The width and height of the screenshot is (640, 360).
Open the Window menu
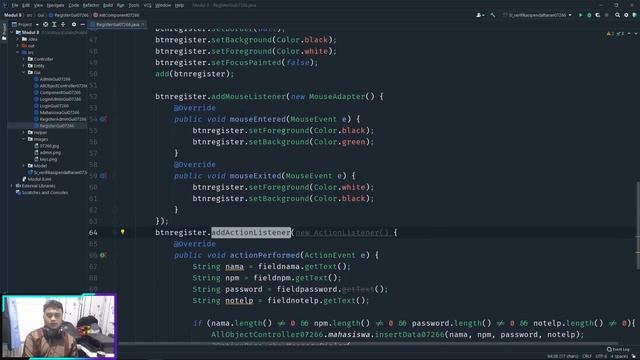click(x=163, y=5)
